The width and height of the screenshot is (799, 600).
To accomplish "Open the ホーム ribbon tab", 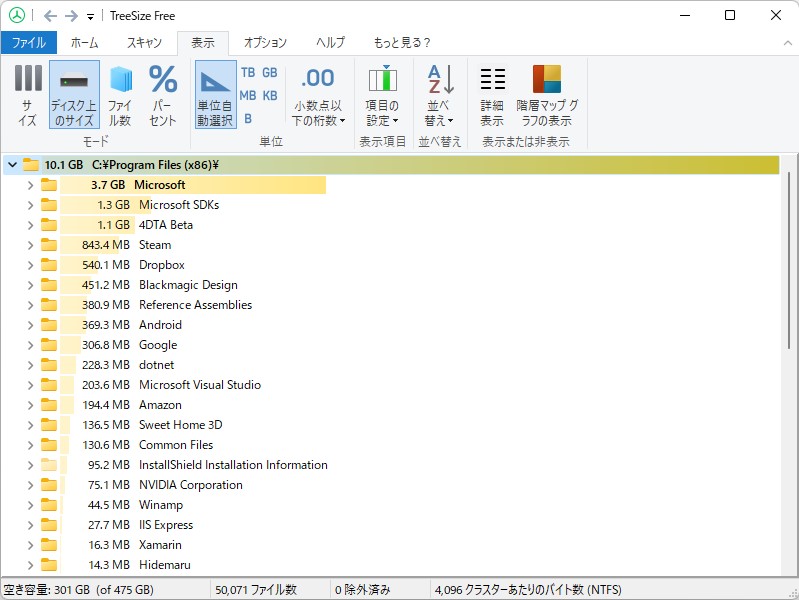I will pos(85,43).
